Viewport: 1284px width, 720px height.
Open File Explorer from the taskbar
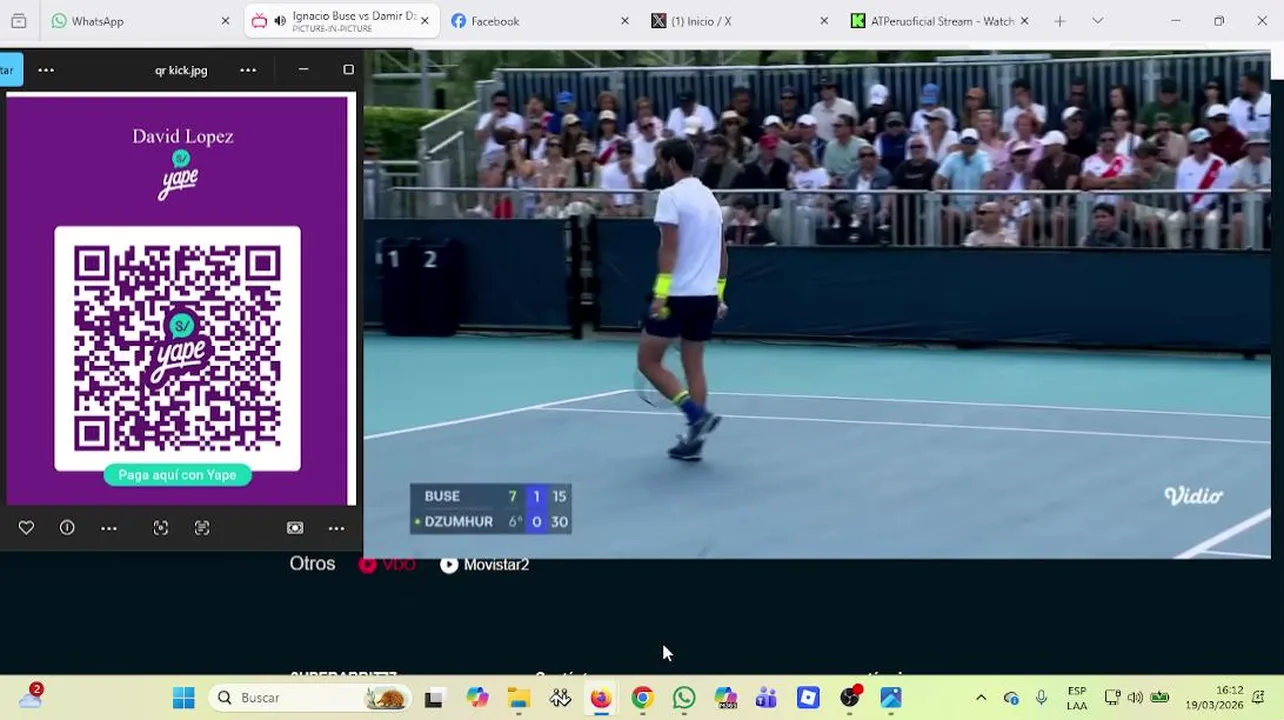tap(518, 698)
